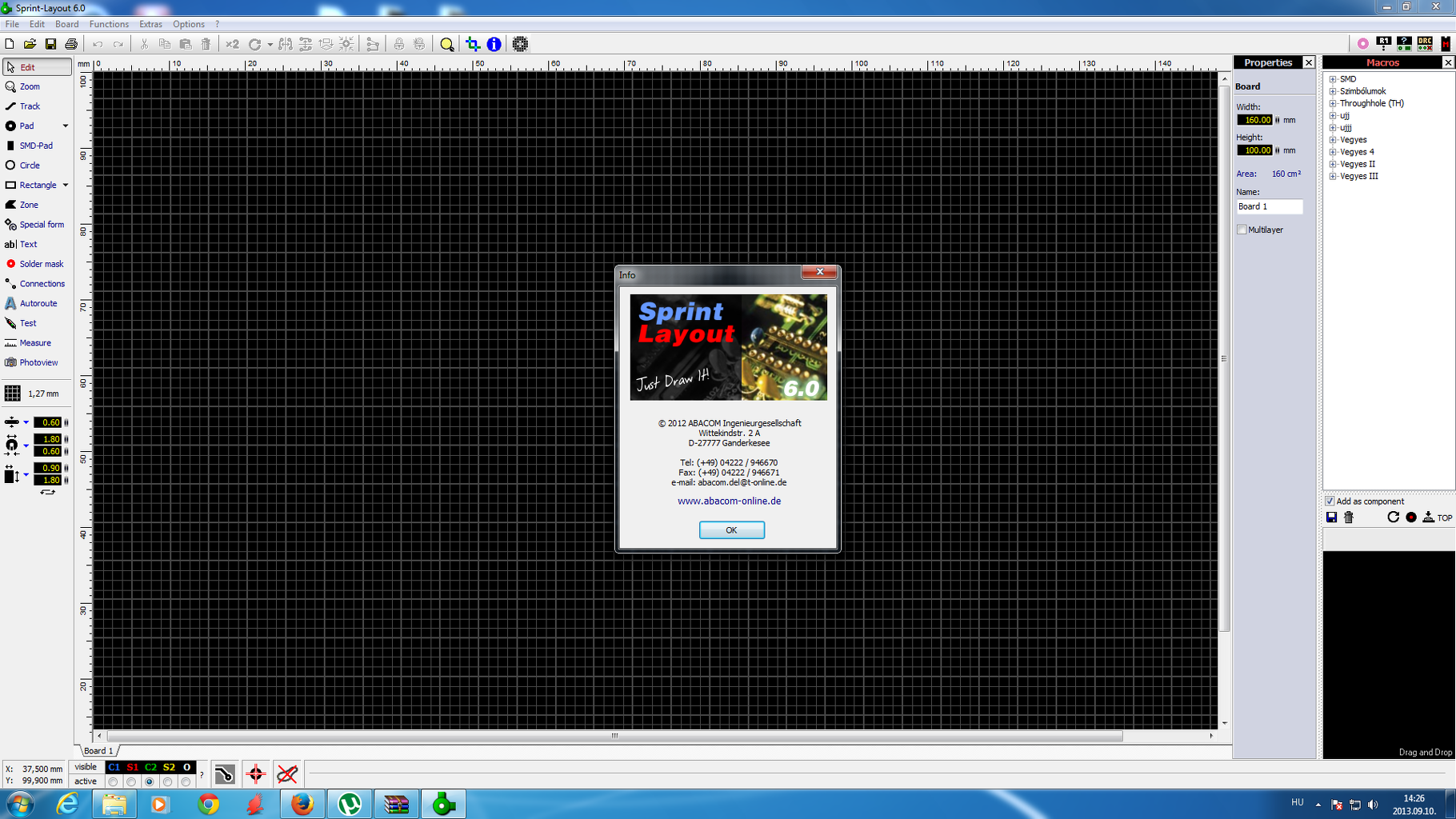The image size is (1456, 819).
Task: Open the Extras menu
Action: [150, 24]
